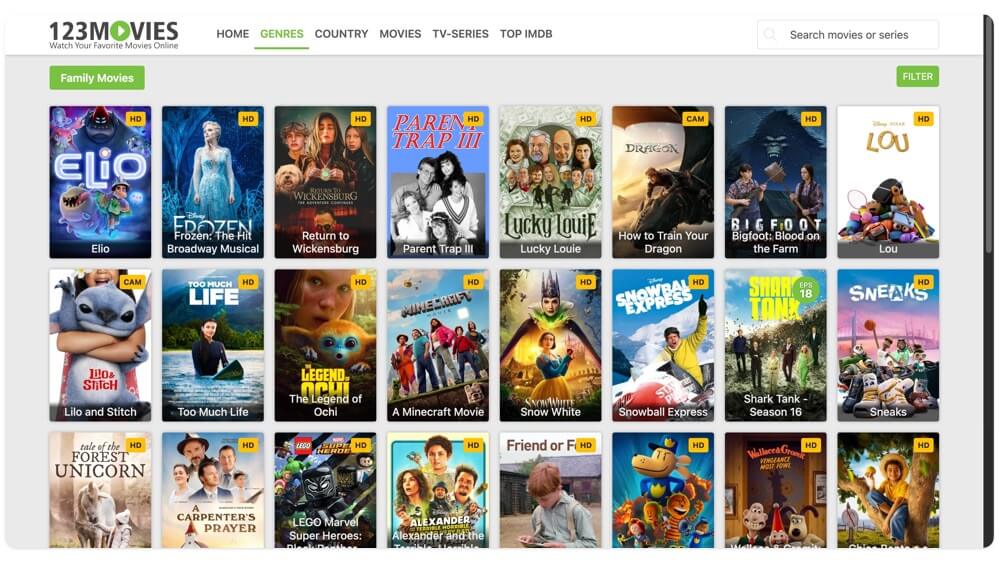Image resolution: width=999 pixels, height=562 pixels.
Task: Open the Snow White poster
Action: point(550,345)
